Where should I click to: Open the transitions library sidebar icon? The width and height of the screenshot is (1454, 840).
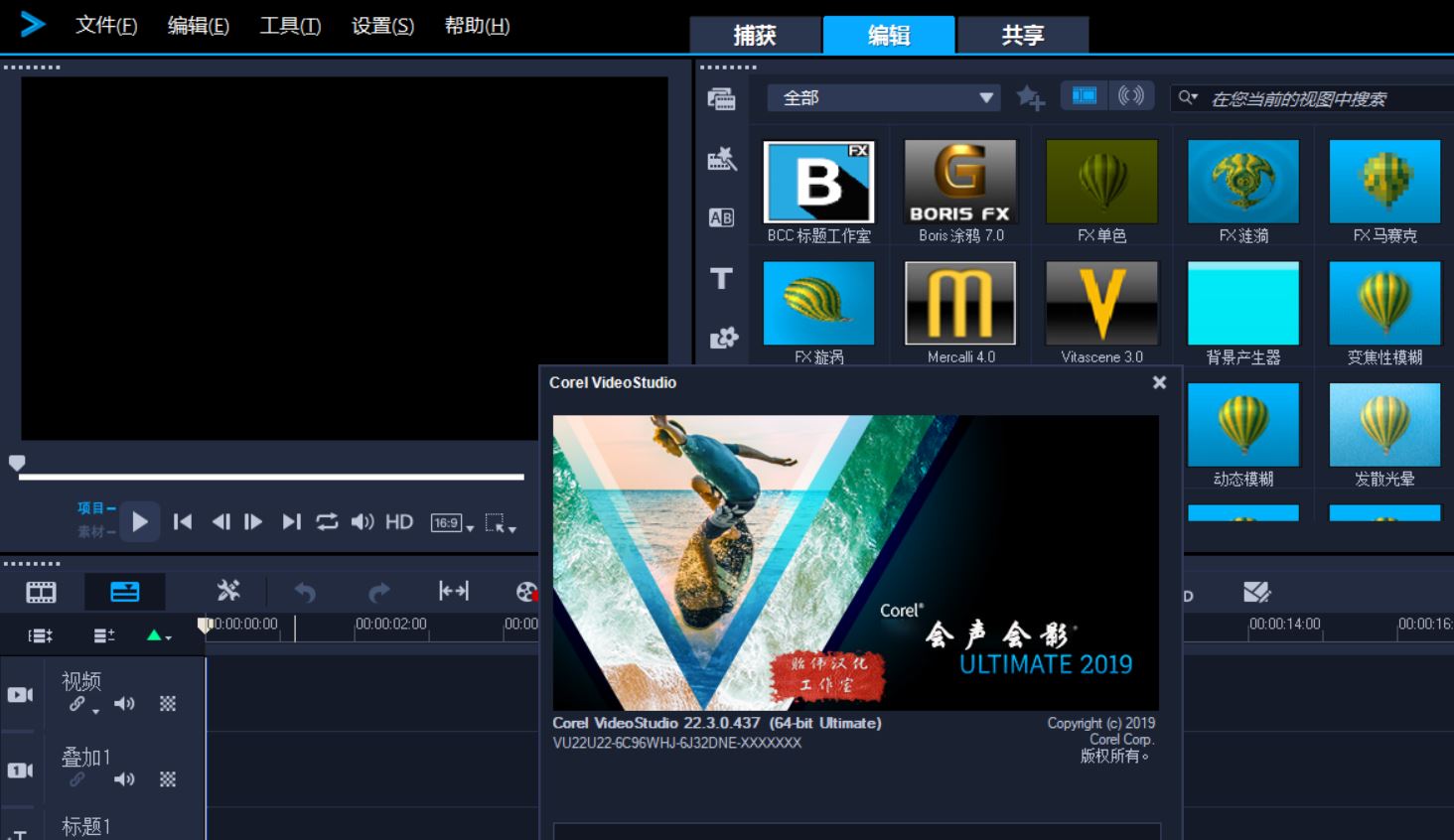coord(722,159)
